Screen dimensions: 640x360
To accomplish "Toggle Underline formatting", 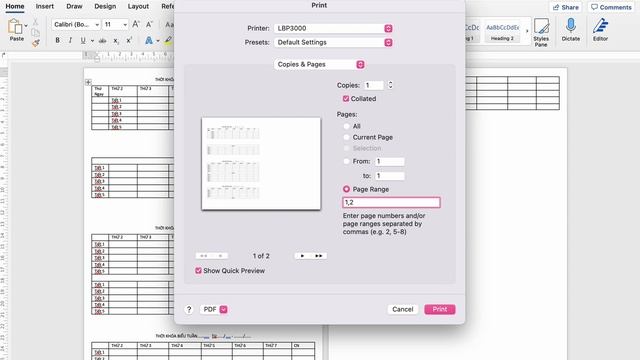I will 83,40.
